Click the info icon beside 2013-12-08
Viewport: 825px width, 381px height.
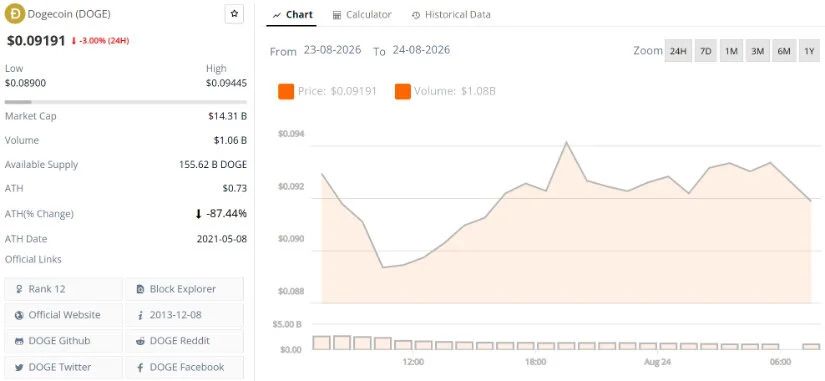click(x=140, y=315)
